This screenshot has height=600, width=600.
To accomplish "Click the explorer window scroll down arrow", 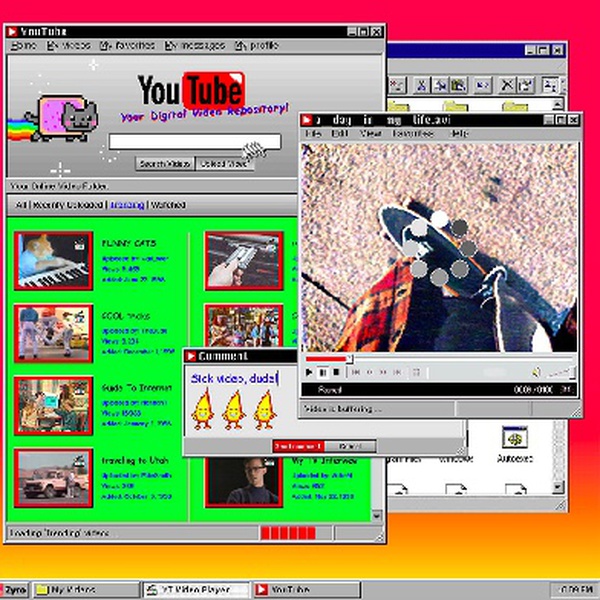I will pyautogui.click(x=558, y=488).
